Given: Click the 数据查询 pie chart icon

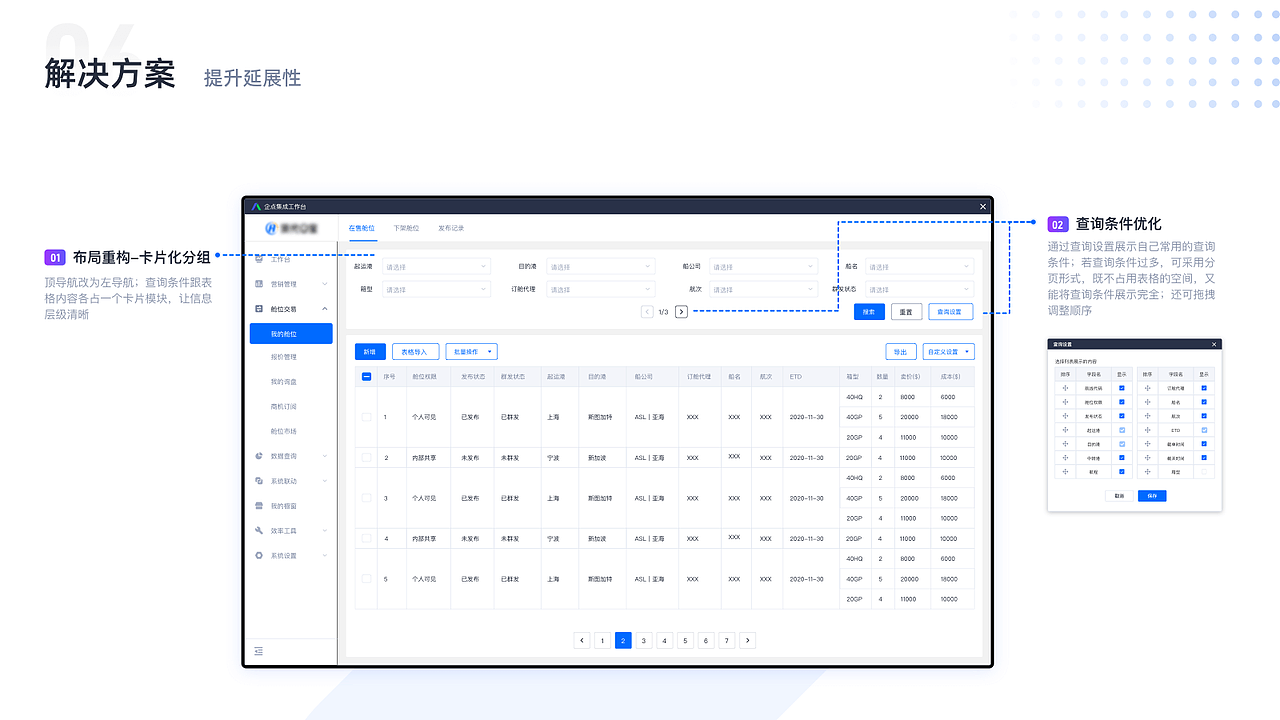Looking at the screenshot, I should point(259,456).
